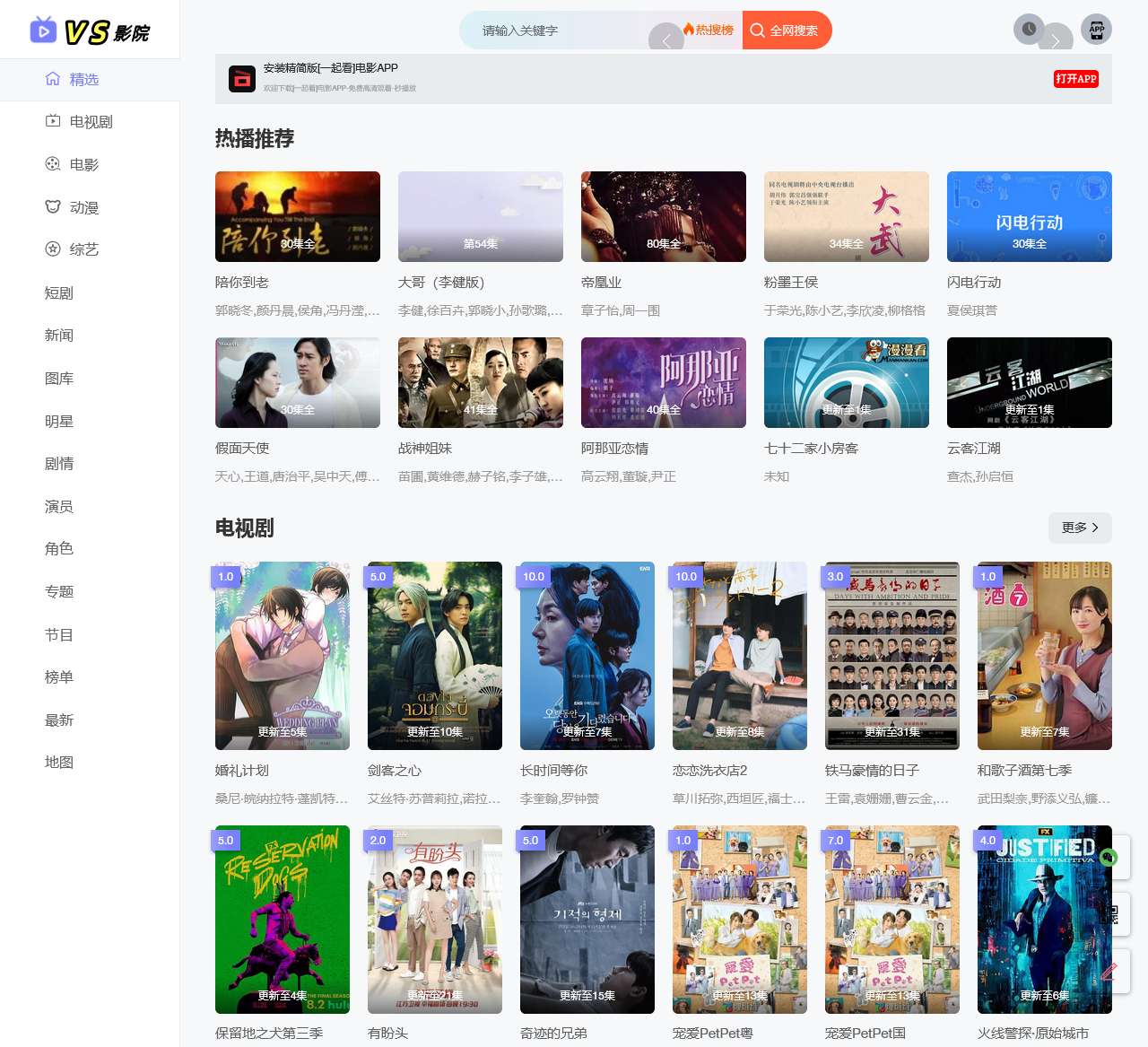Click the 铁马豪情的日子 title link
1148x1047 pixels.
point(872,770)
